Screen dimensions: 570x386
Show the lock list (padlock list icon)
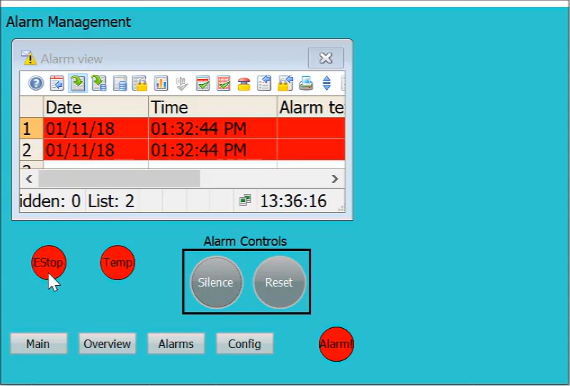click(140, 83)
